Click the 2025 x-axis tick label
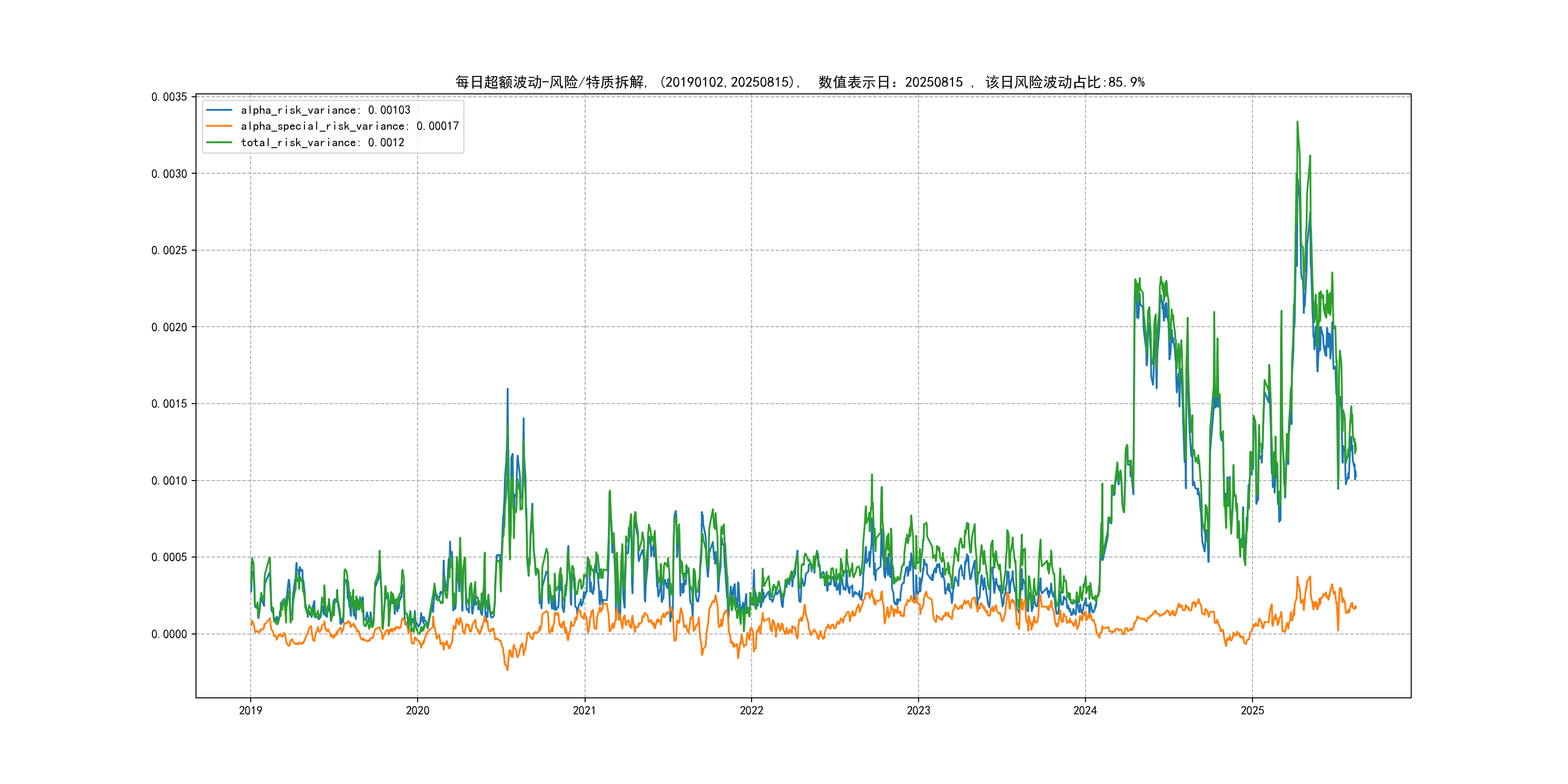This screenshot has height=784, width=1568. click(x=1252, y=710)
